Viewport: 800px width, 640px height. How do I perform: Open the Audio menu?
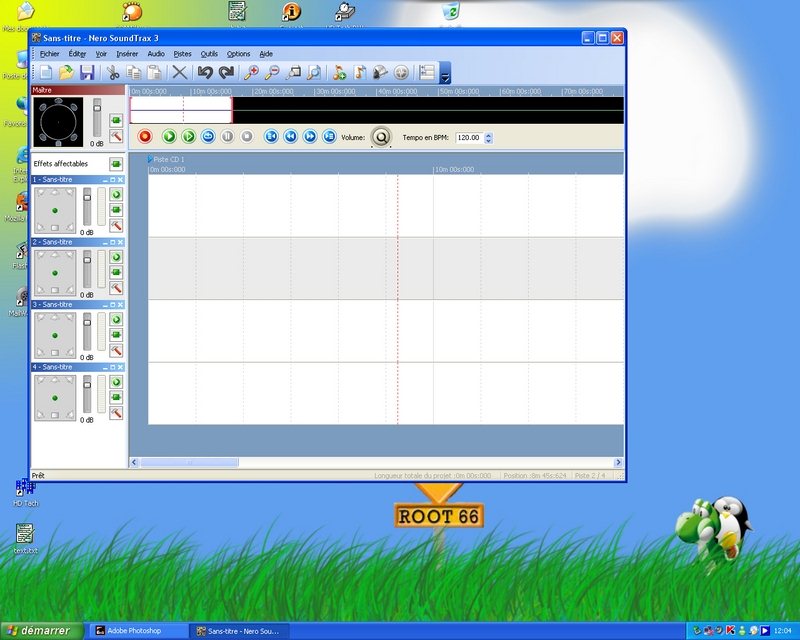pyautogui.click(x=156, y=54)
